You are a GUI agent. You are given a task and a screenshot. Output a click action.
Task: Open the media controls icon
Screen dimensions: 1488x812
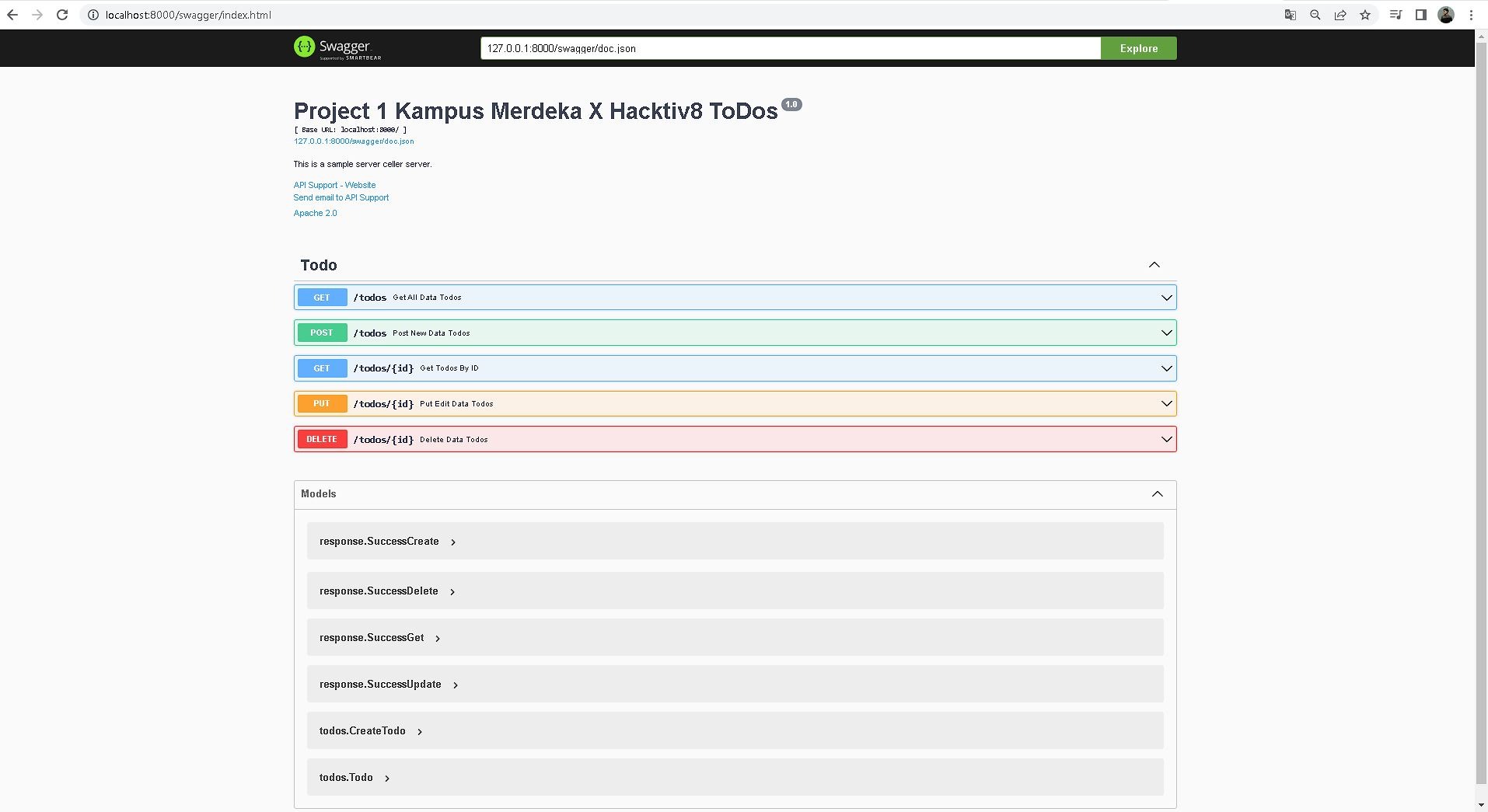1395,14
